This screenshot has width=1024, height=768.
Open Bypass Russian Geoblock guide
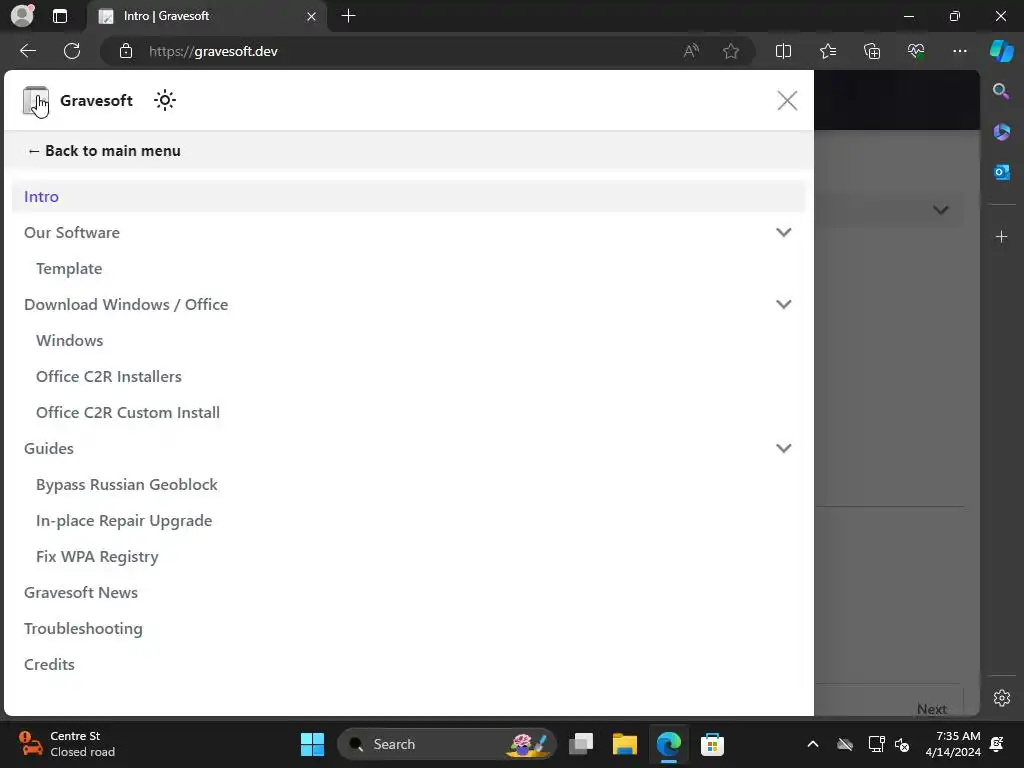pos(127,485)
